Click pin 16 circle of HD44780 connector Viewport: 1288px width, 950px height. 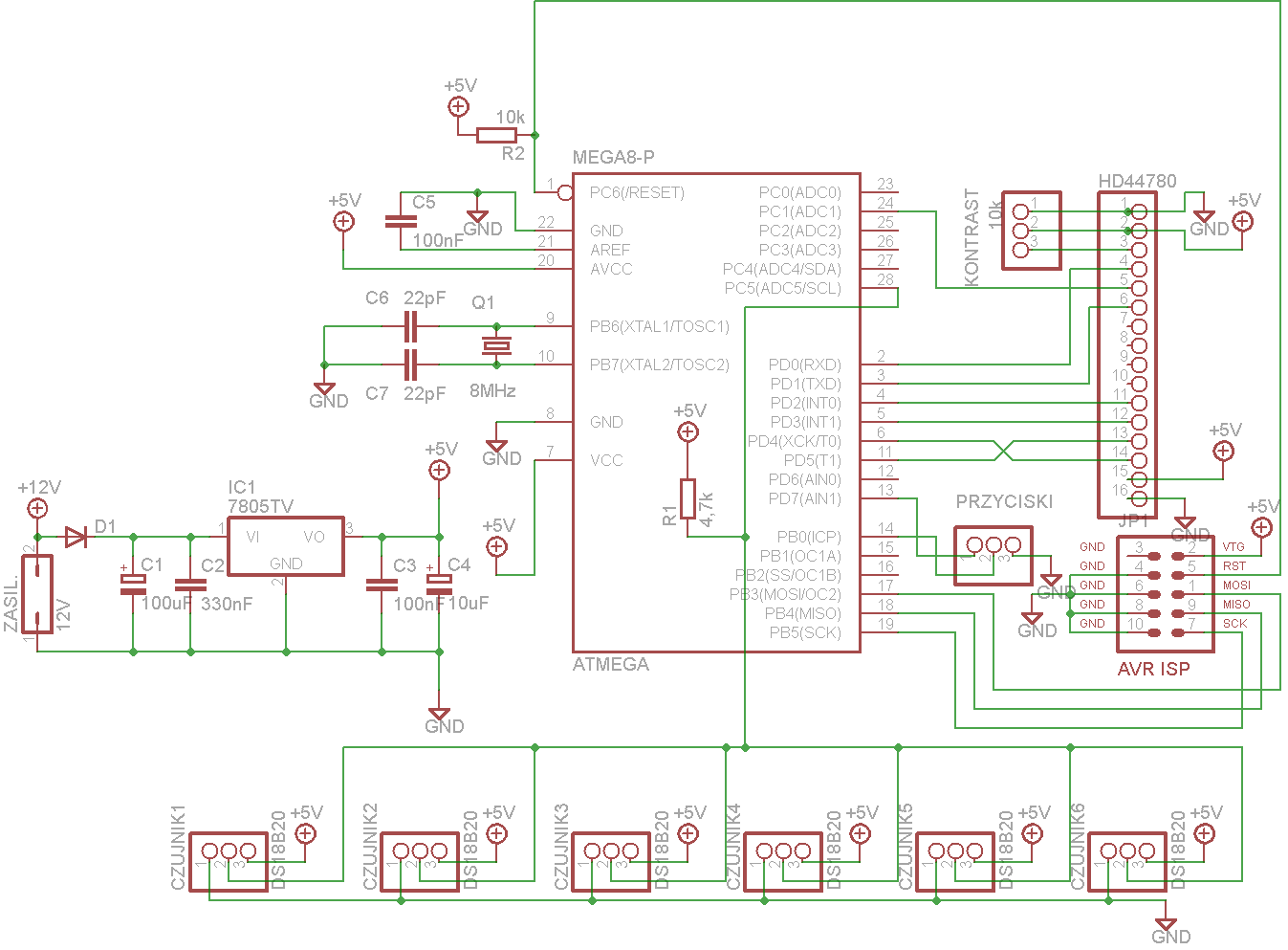1139,498
